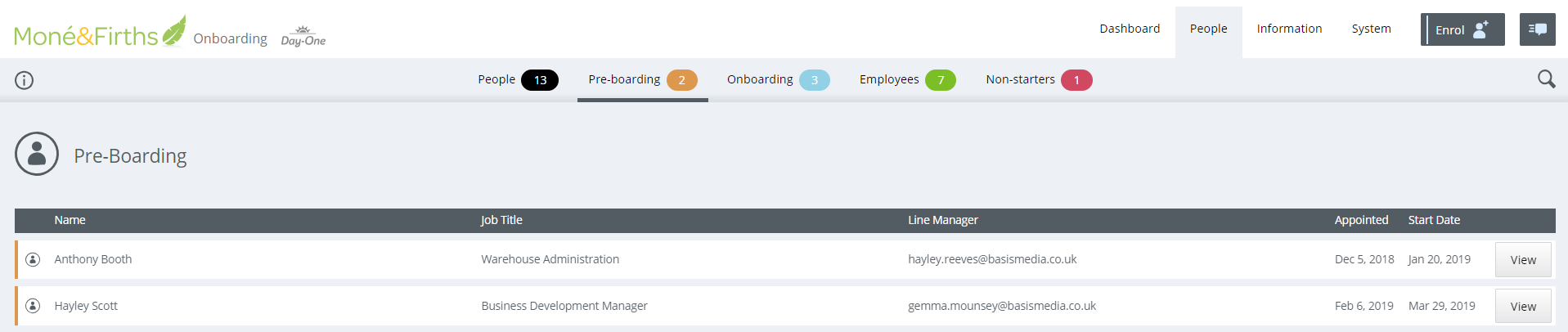The image size is (1568, 332).
Task: Switch to the Employees tab
Action: [x=906, y=79]
